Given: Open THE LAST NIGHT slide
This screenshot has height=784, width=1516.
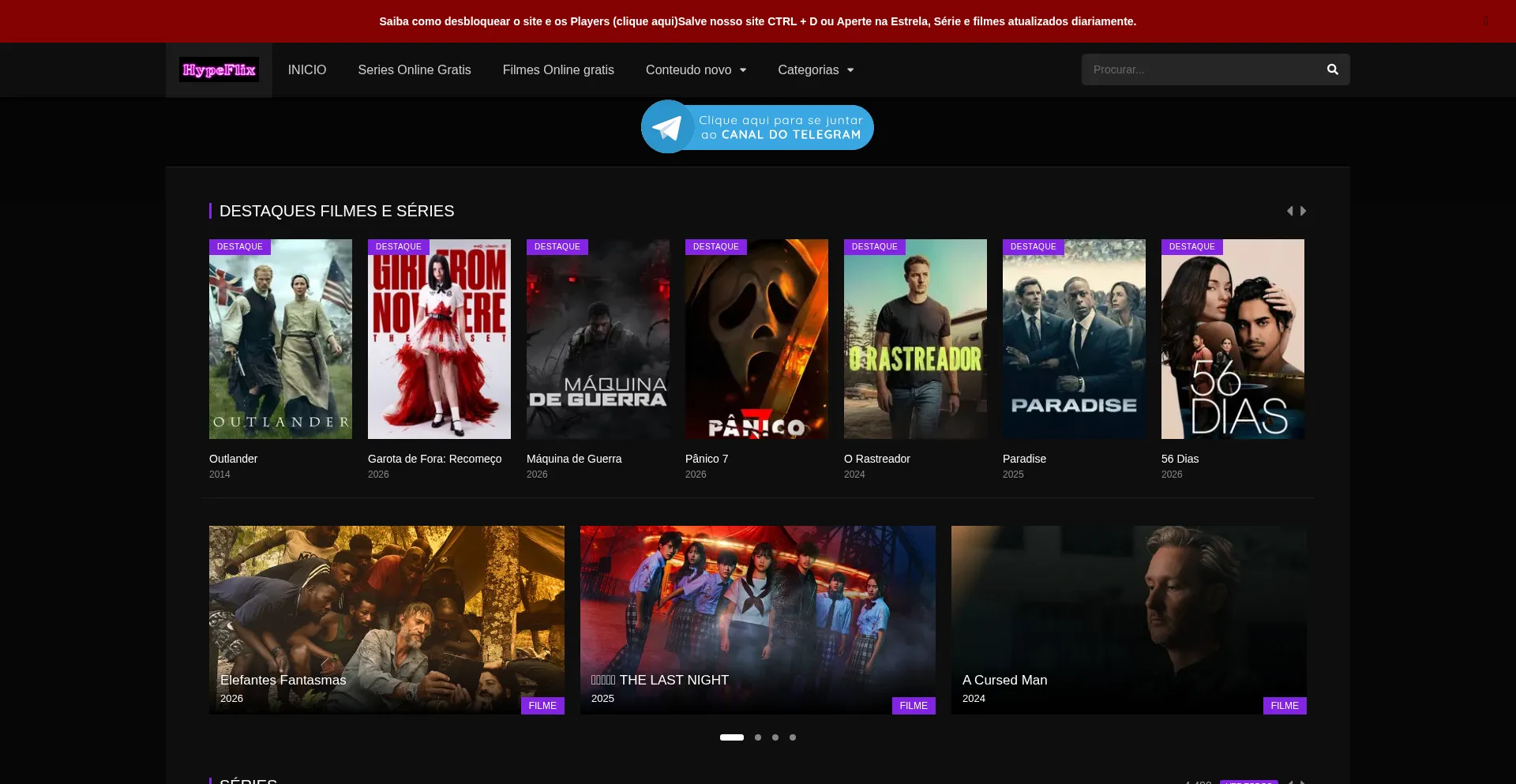Looking at the screenshot, I should coord(758,620).
